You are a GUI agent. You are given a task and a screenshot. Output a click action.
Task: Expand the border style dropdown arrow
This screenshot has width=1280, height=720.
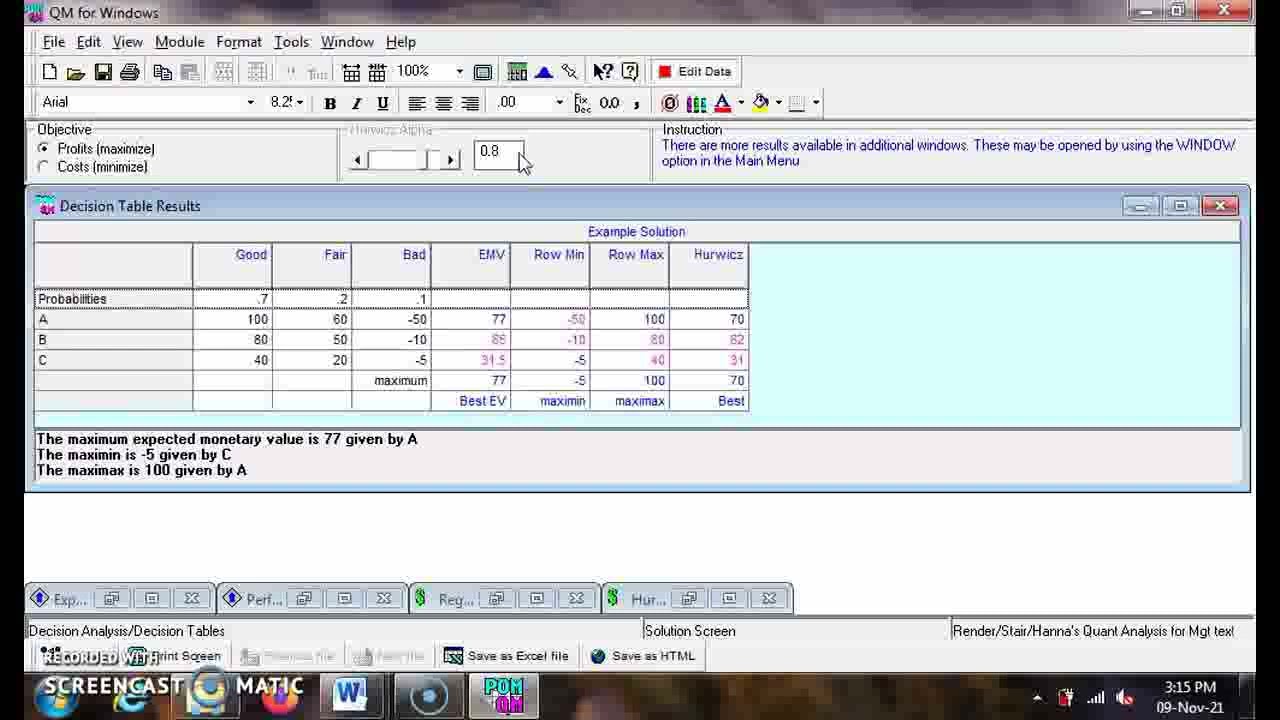click(x=816, y=103)
